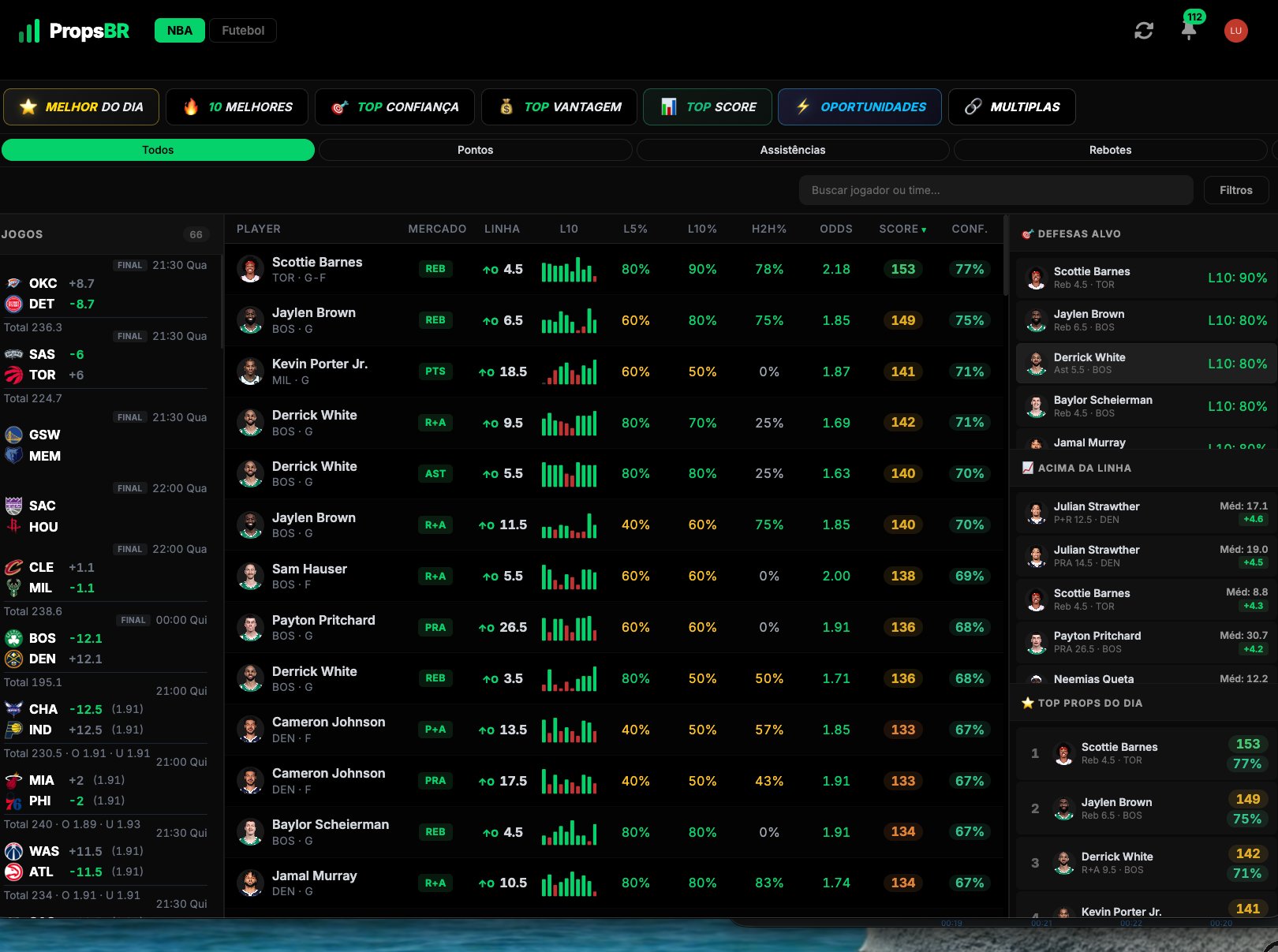Open the Multiplas button
The height and width of the screenshot is (952, 1278).
pos(1011,106)
